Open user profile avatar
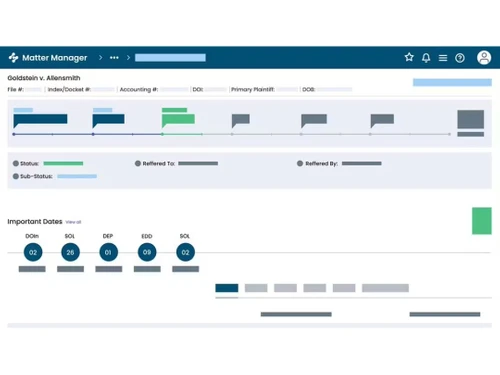The height and width of the screenshot is (375, 500). pyautogui.click(x=484, y=58)
